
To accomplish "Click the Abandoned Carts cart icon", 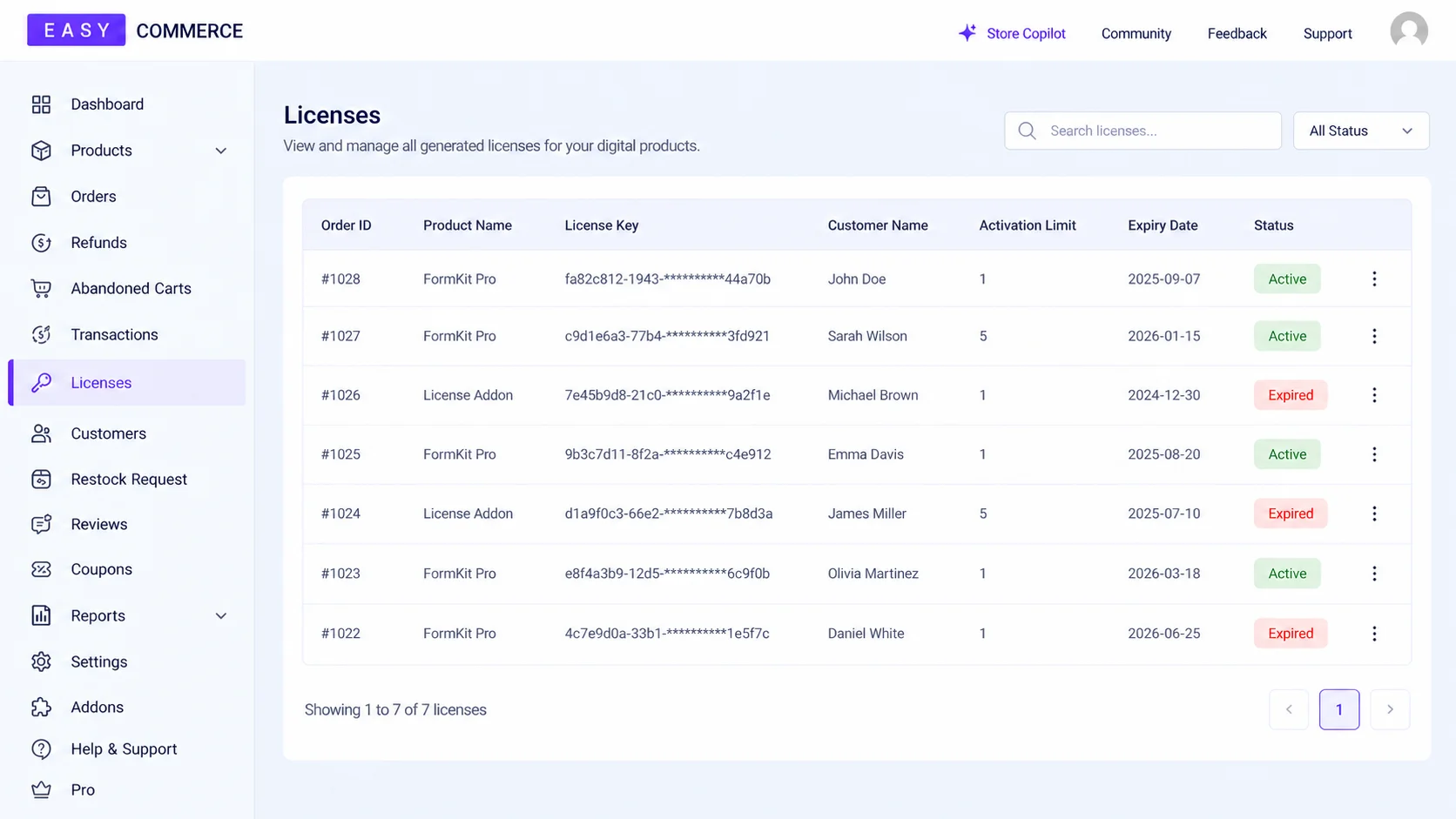I will [x=41, y=288].
